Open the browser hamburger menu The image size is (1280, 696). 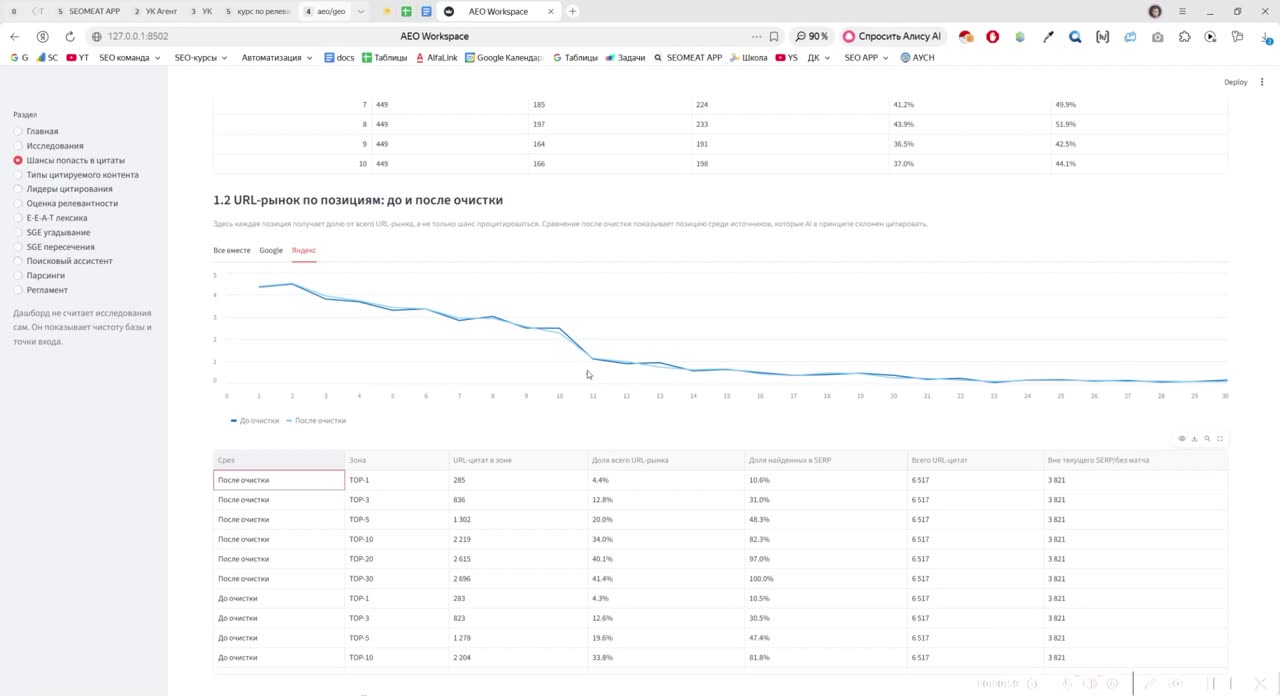(1183, 12)
